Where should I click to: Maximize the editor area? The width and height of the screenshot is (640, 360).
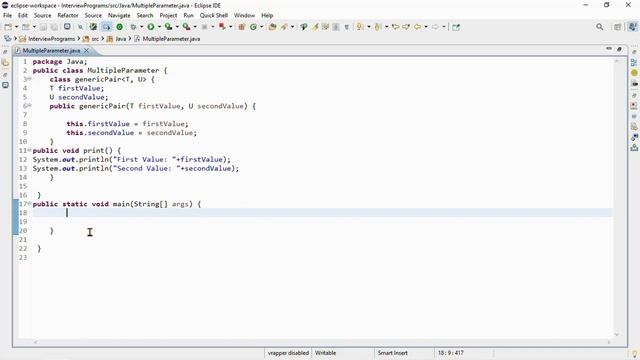[619, 49]
